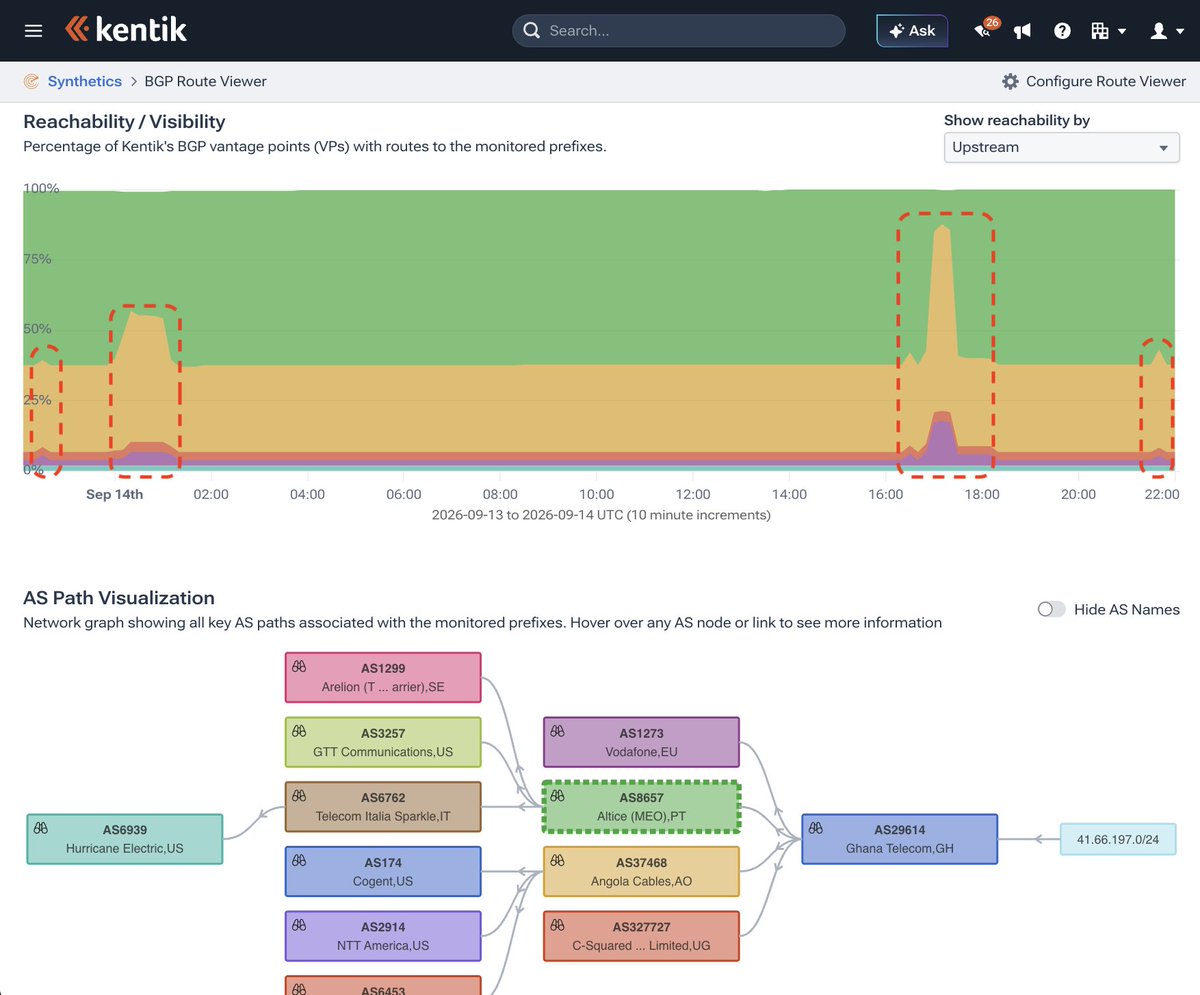Click the Ask AI button

912,30
